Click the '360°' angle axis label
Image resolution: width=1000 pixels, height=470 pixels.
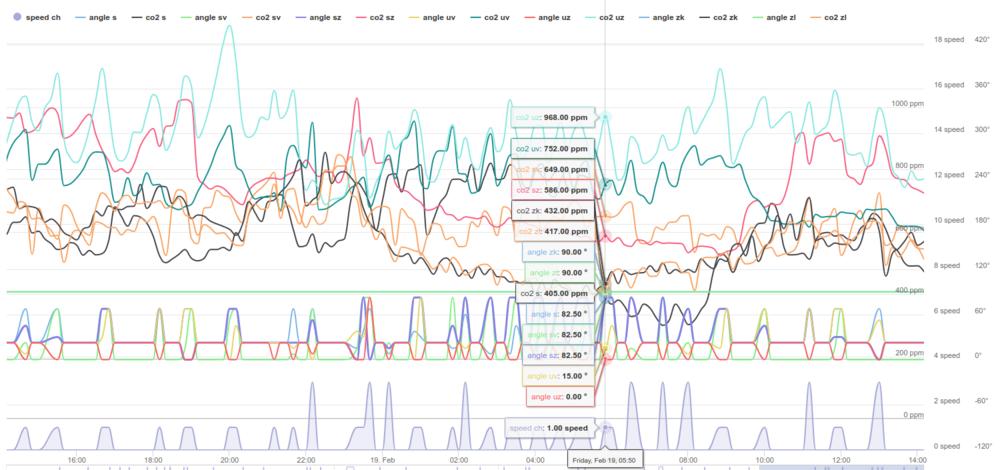(x=982, y=85)
